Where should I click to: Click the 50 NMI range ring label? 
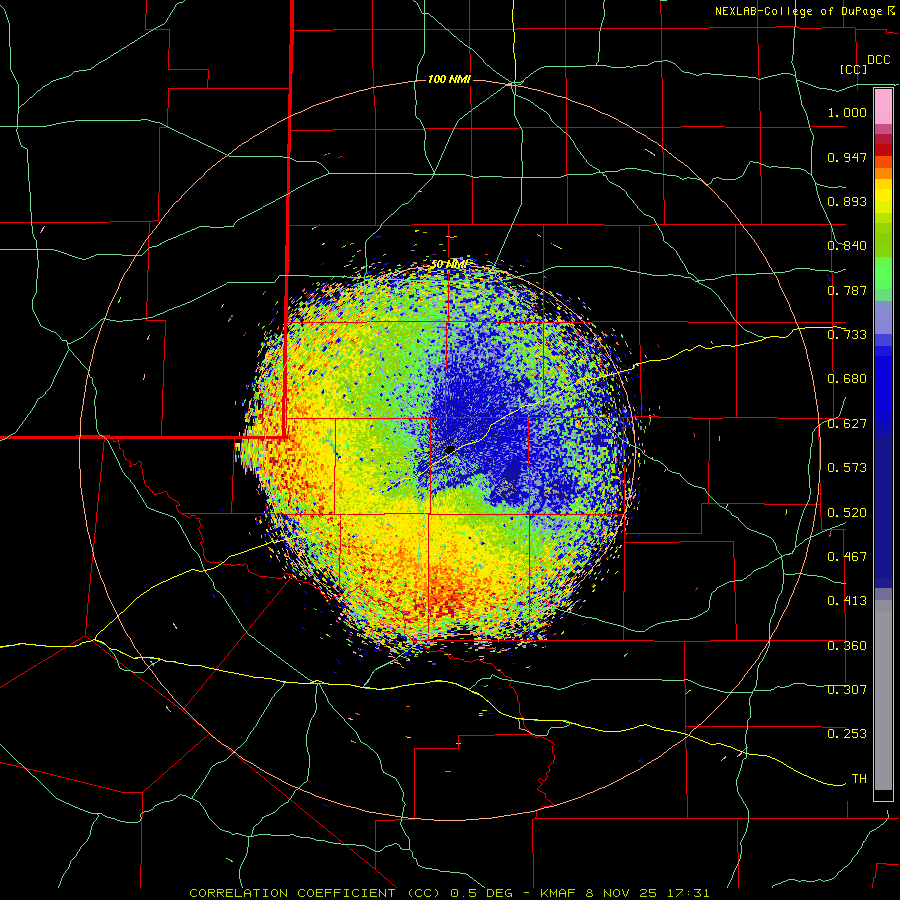coord(449,264)
